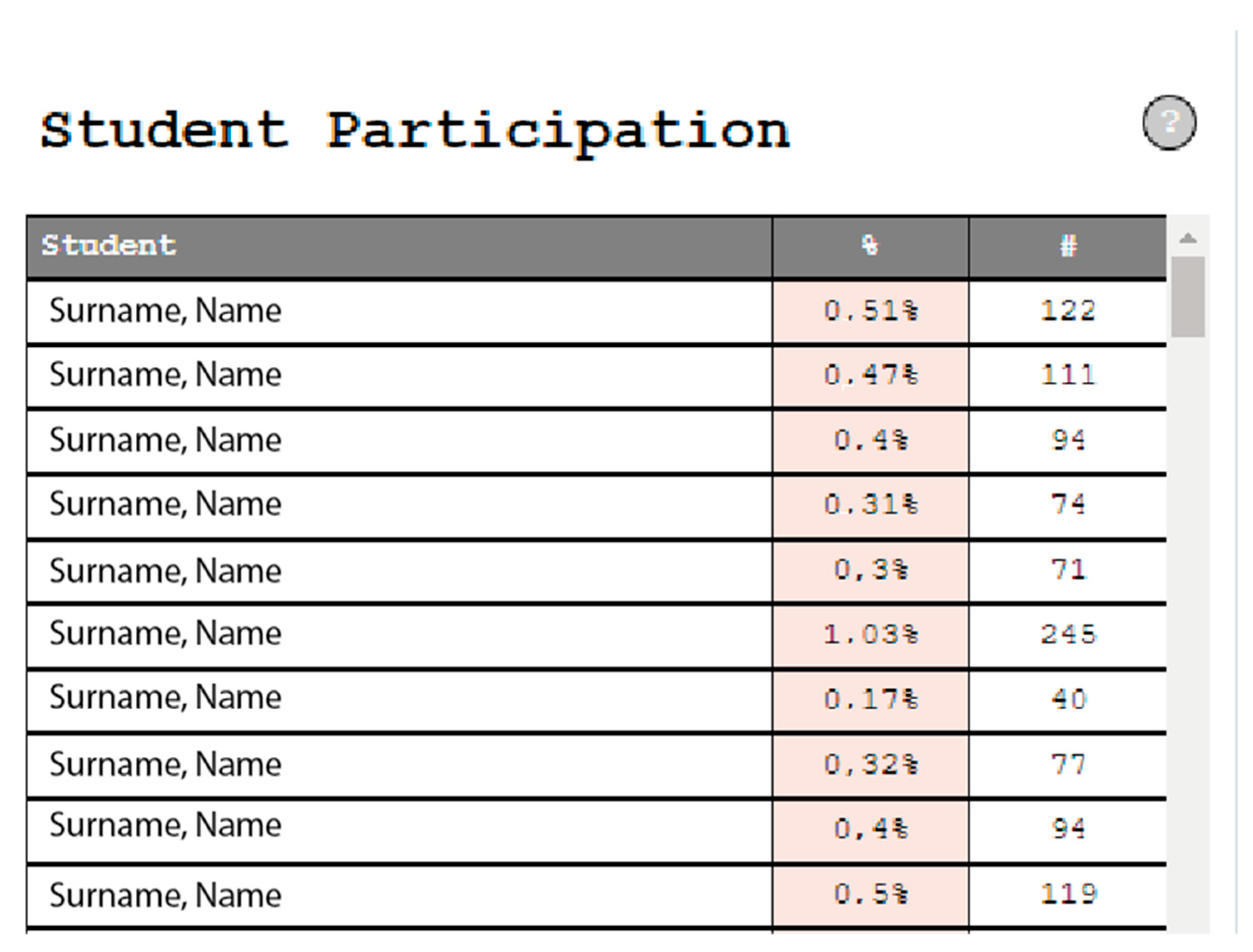Click the 0.47% percentage cell
Screen dimensions: 1253x952
[870, 375]
